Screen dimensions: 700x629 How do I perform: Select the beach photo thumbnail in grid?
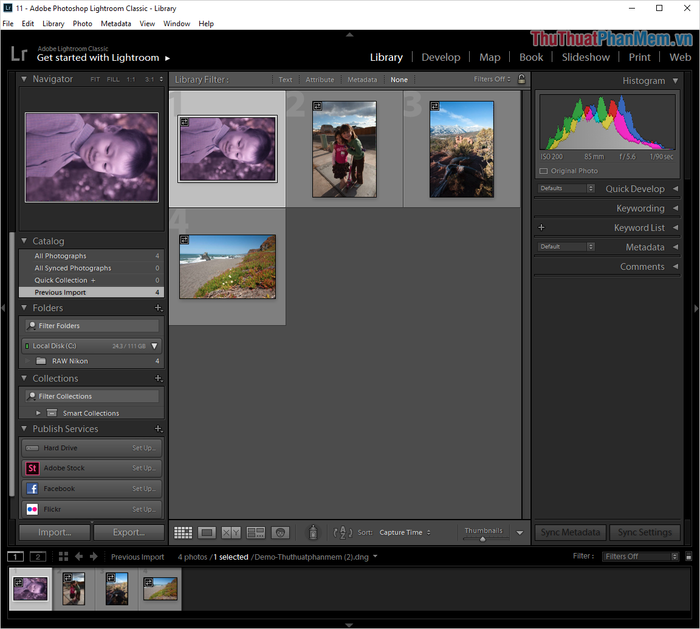coord(227,267)
